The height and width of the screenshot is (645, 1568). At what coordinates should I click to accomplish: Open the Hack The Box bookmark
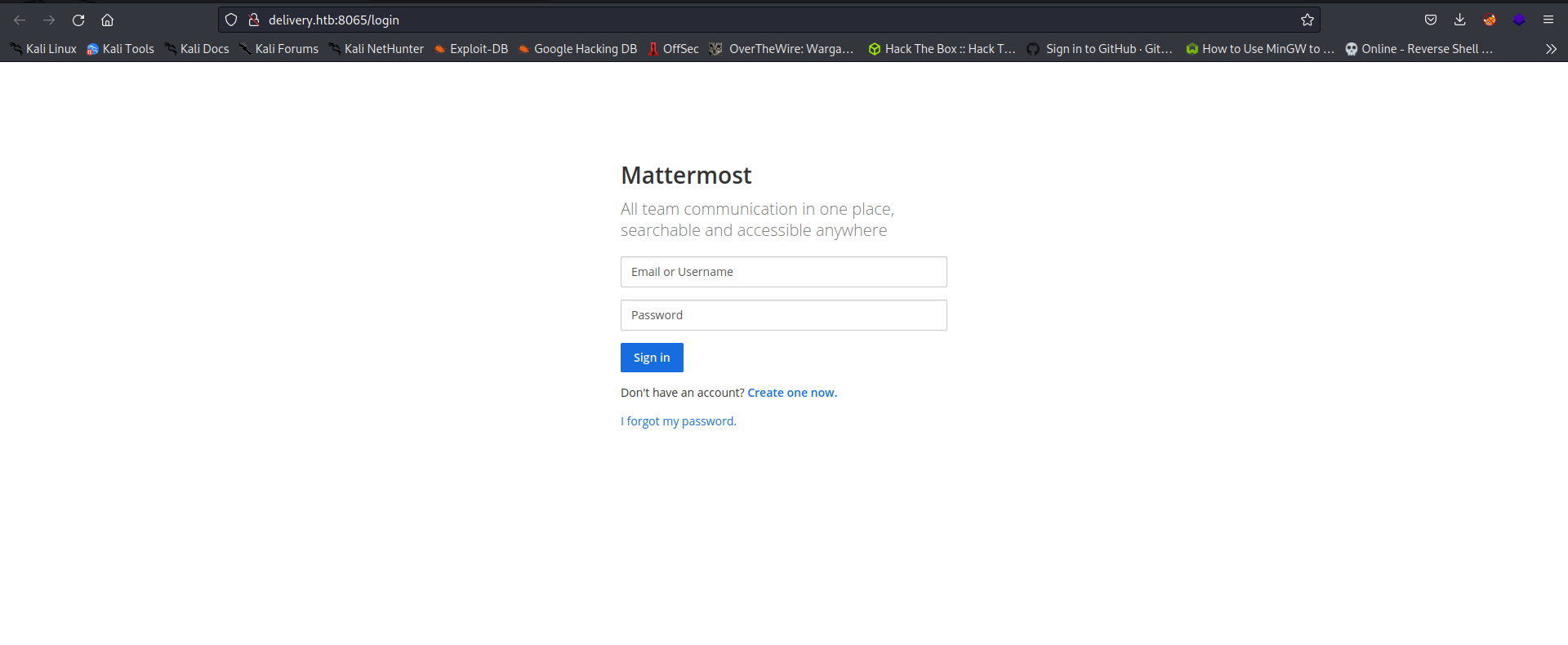942,49
